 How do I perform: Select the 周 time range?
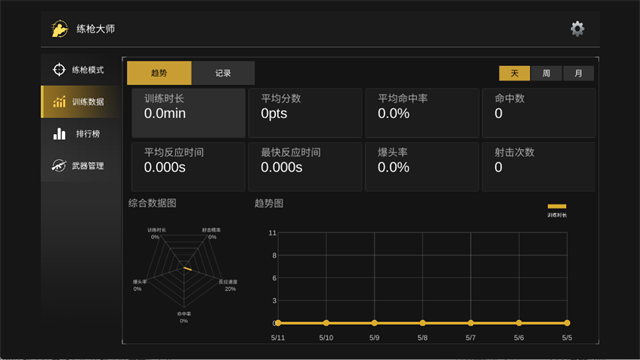click(546, 73)
